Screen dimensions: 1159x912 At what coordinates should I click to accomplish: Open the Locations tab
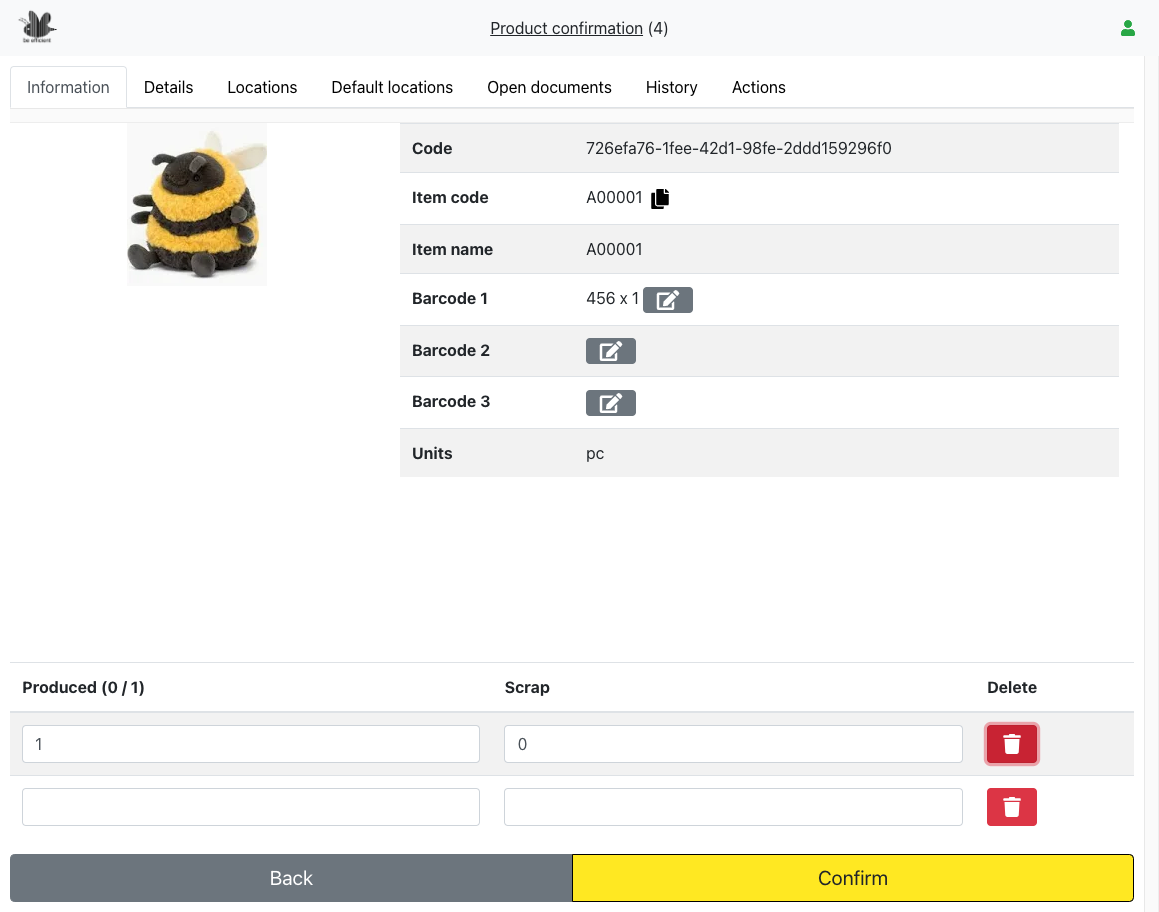(x=262, y=87)
